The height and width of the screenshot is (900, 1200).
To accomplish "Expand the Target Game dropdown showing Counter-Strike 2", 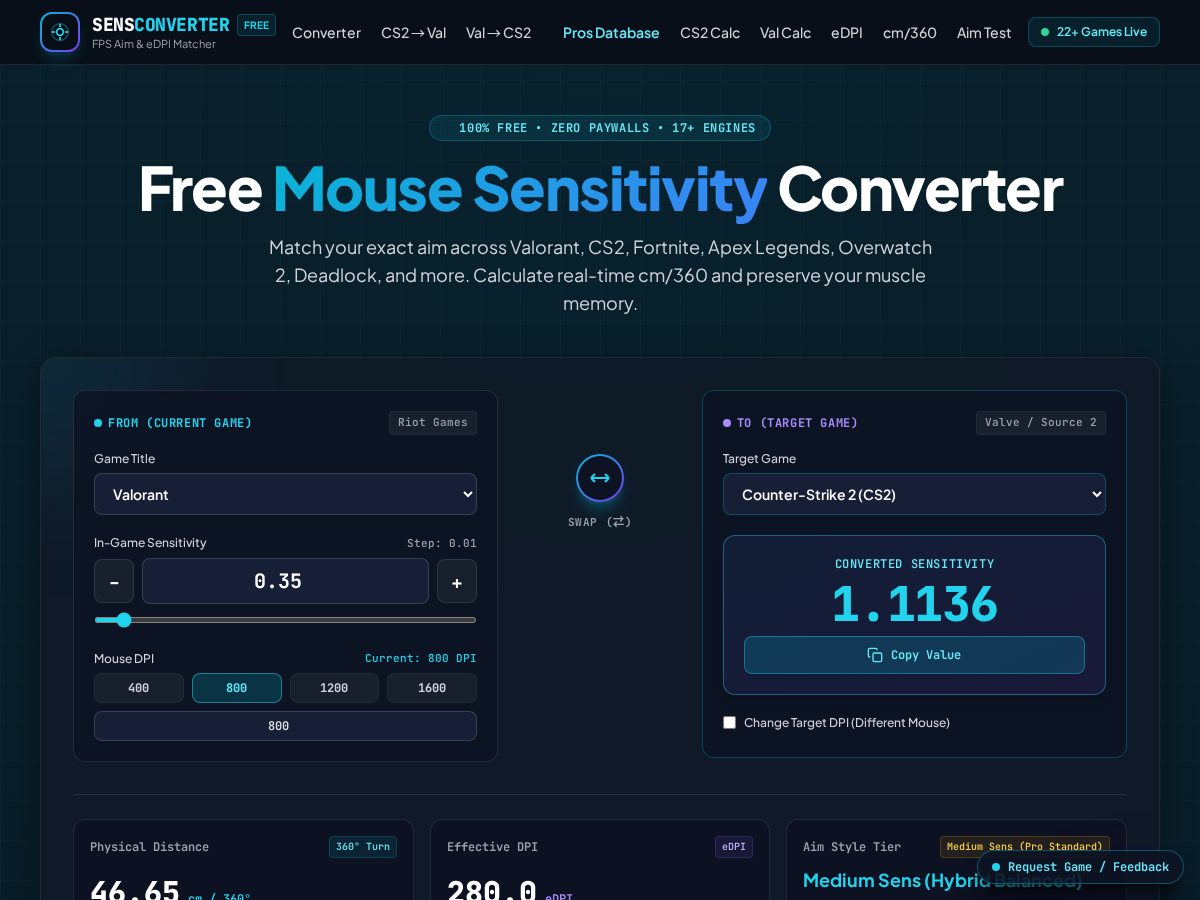I will pyautogui.click(x=914, y=494).
